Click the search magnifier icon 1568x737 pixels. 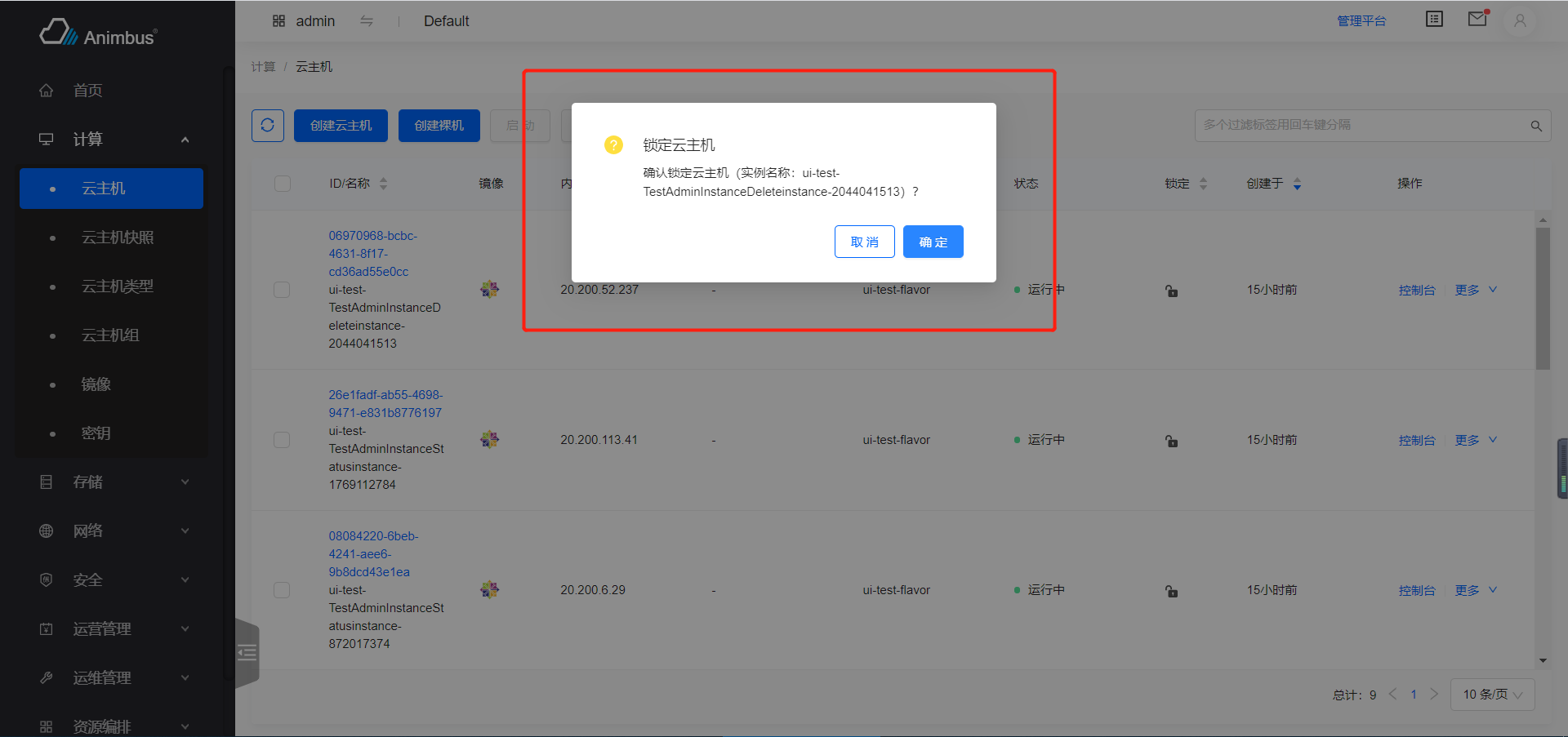(x=1536, y=126)
